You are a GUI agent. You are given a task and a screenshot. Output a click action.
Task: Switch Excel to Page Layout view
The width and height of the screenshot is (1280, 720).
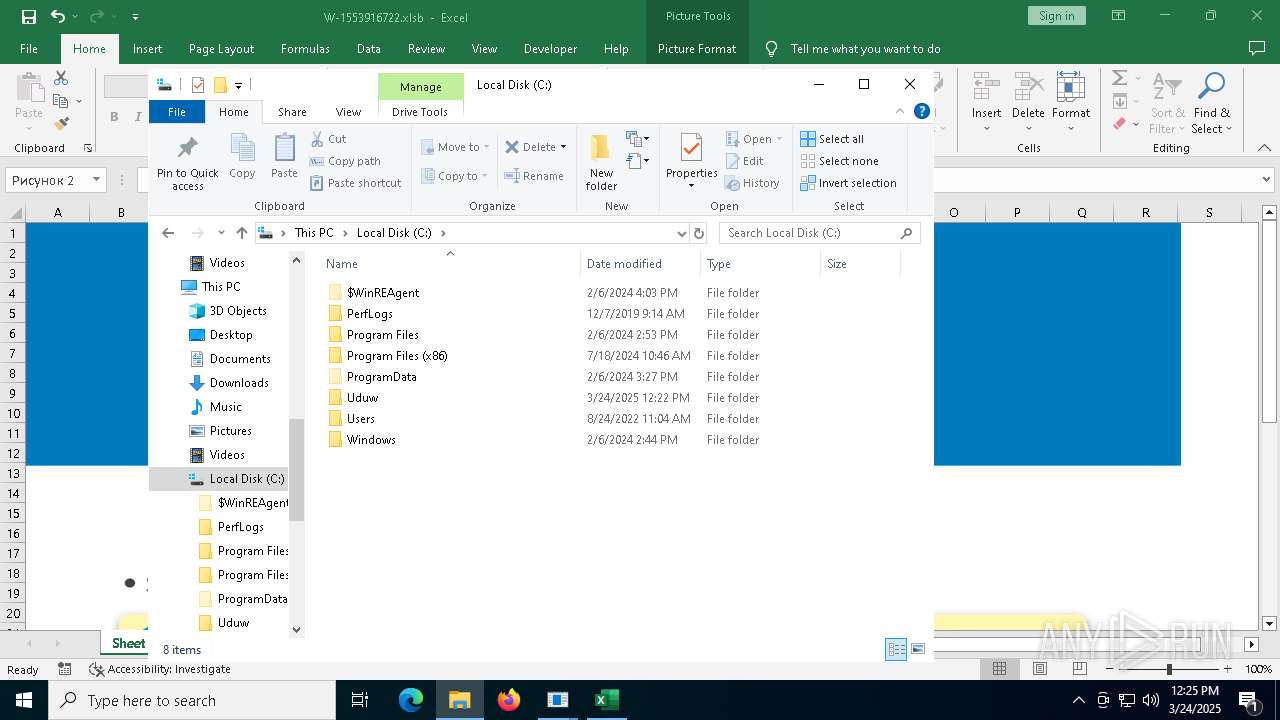pos(1040,669)
